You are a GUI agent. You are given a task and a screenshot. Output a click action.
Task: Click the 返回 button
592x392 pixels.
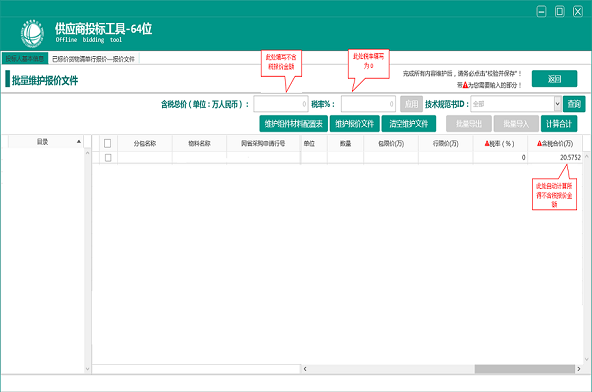[x=554, y=79]
